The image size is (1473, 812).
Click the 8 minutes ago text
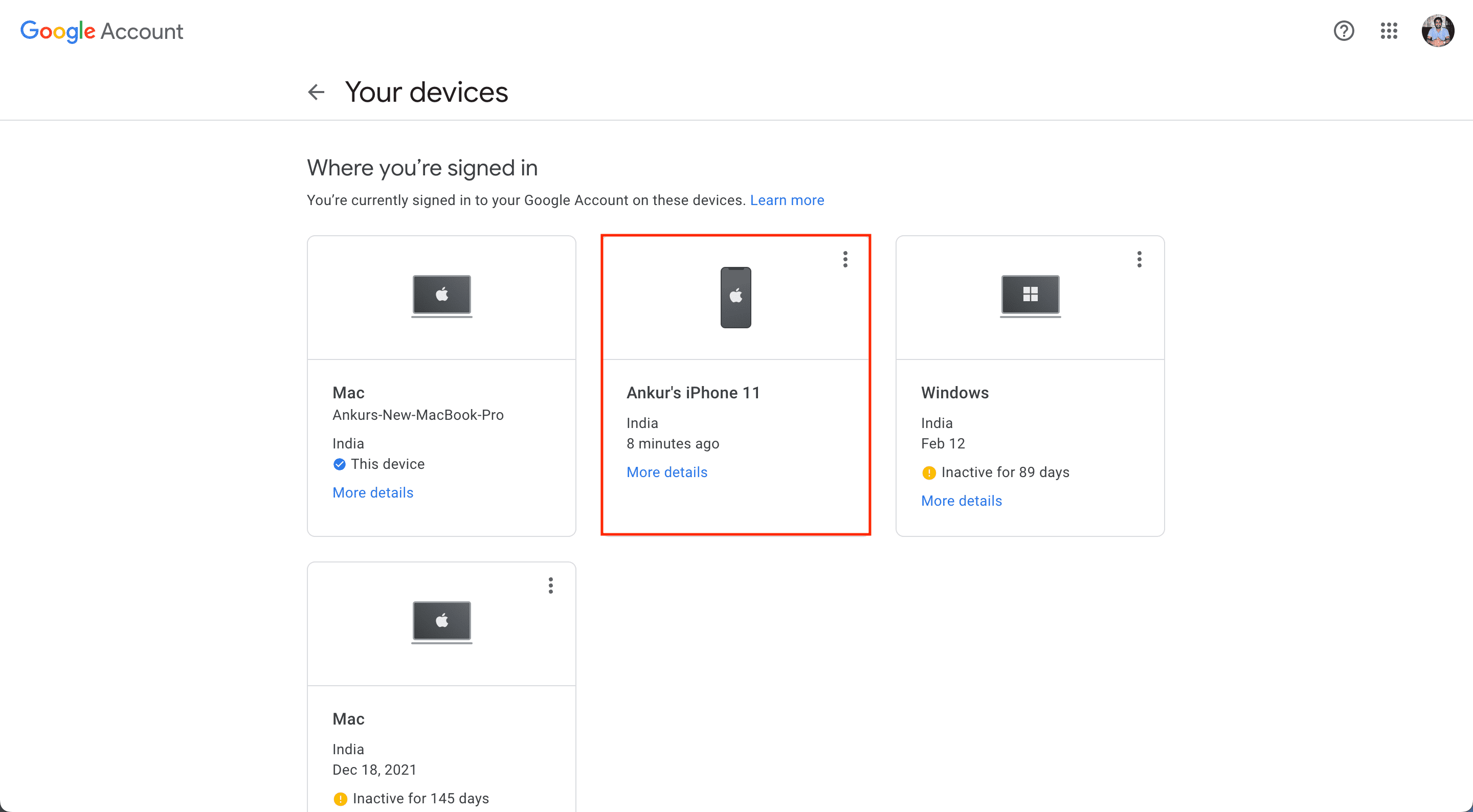pyautogui.click(x=673, y=443)
